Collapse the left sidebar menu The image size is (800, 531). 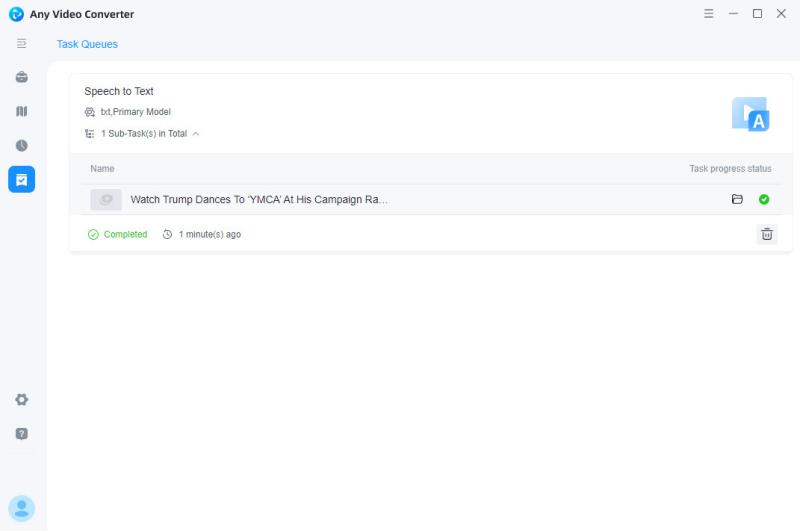coord(22,44)
